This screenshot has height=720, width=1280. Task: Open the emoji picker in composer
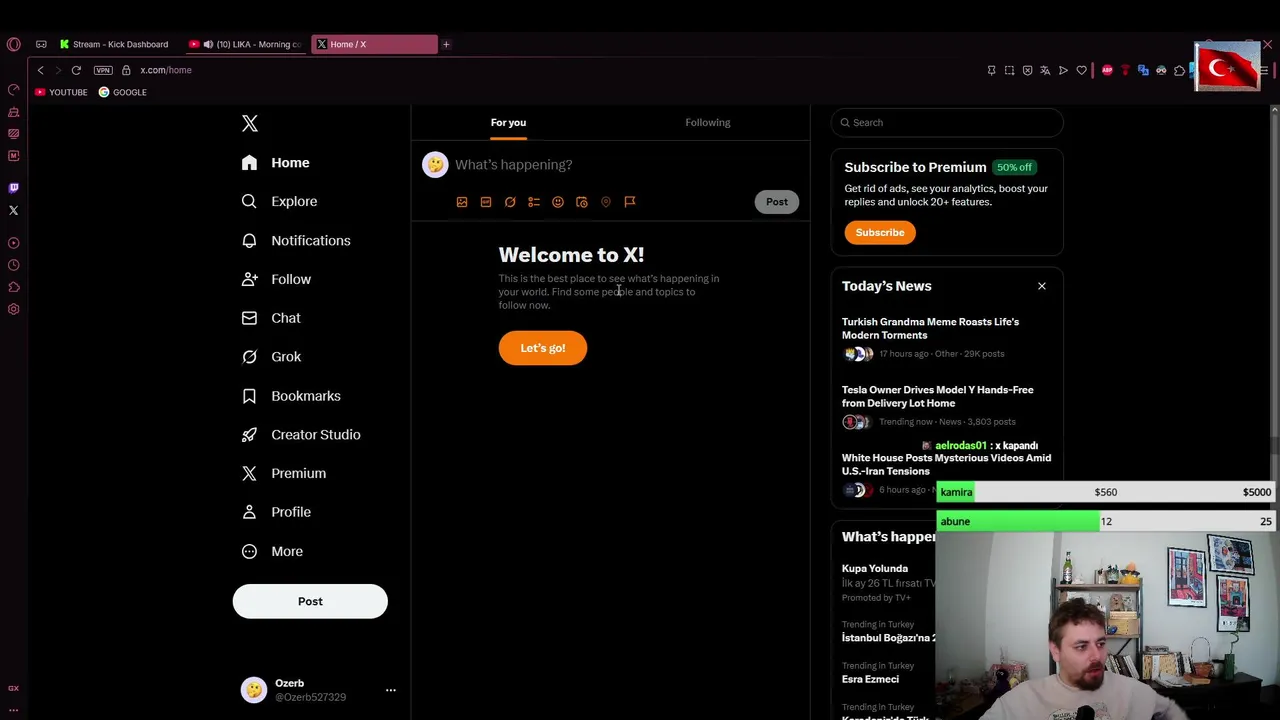pos(558,202)
